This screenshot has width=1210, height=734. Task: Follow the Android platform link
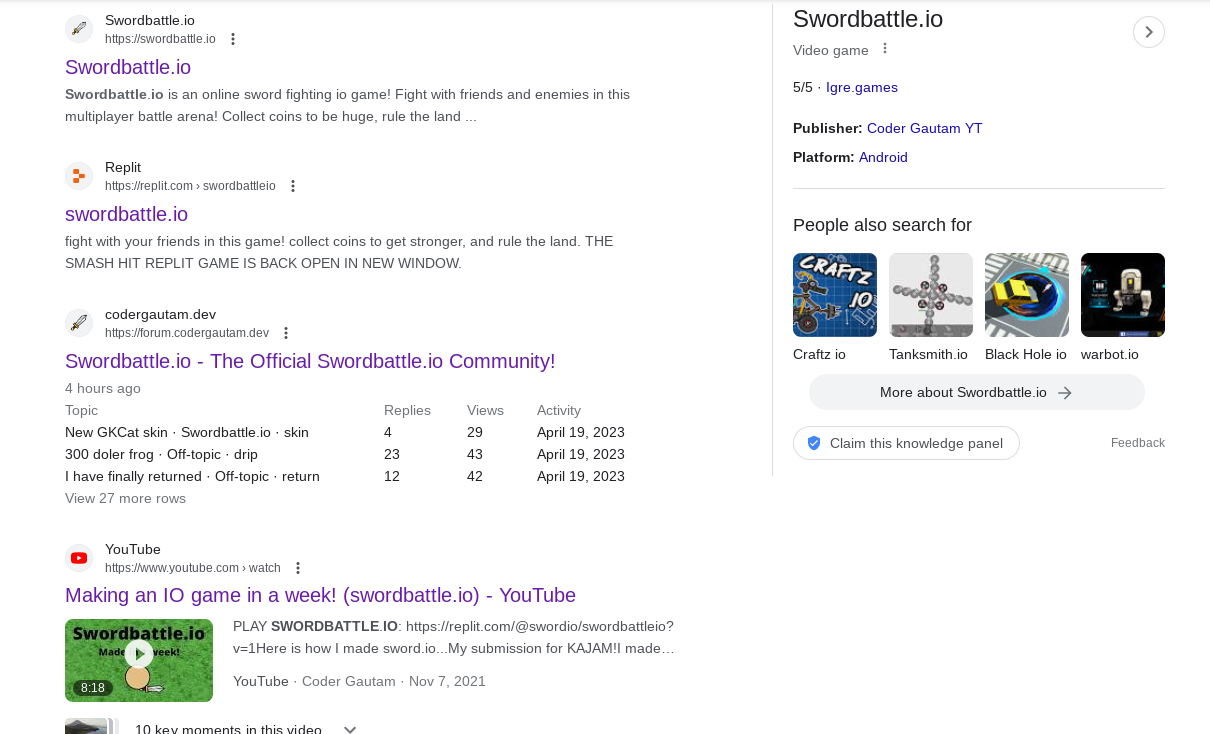[883, 157]
